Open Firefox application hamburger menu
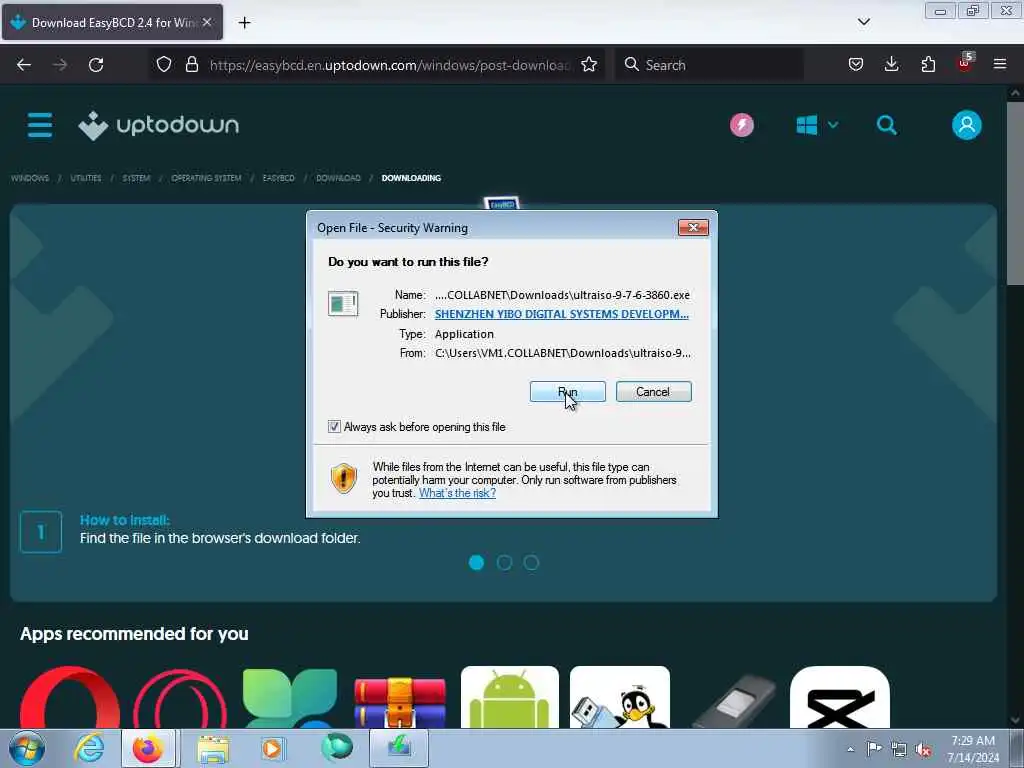The width and height of the screenshot is (1024, 768). click(x=1000, y=65)
